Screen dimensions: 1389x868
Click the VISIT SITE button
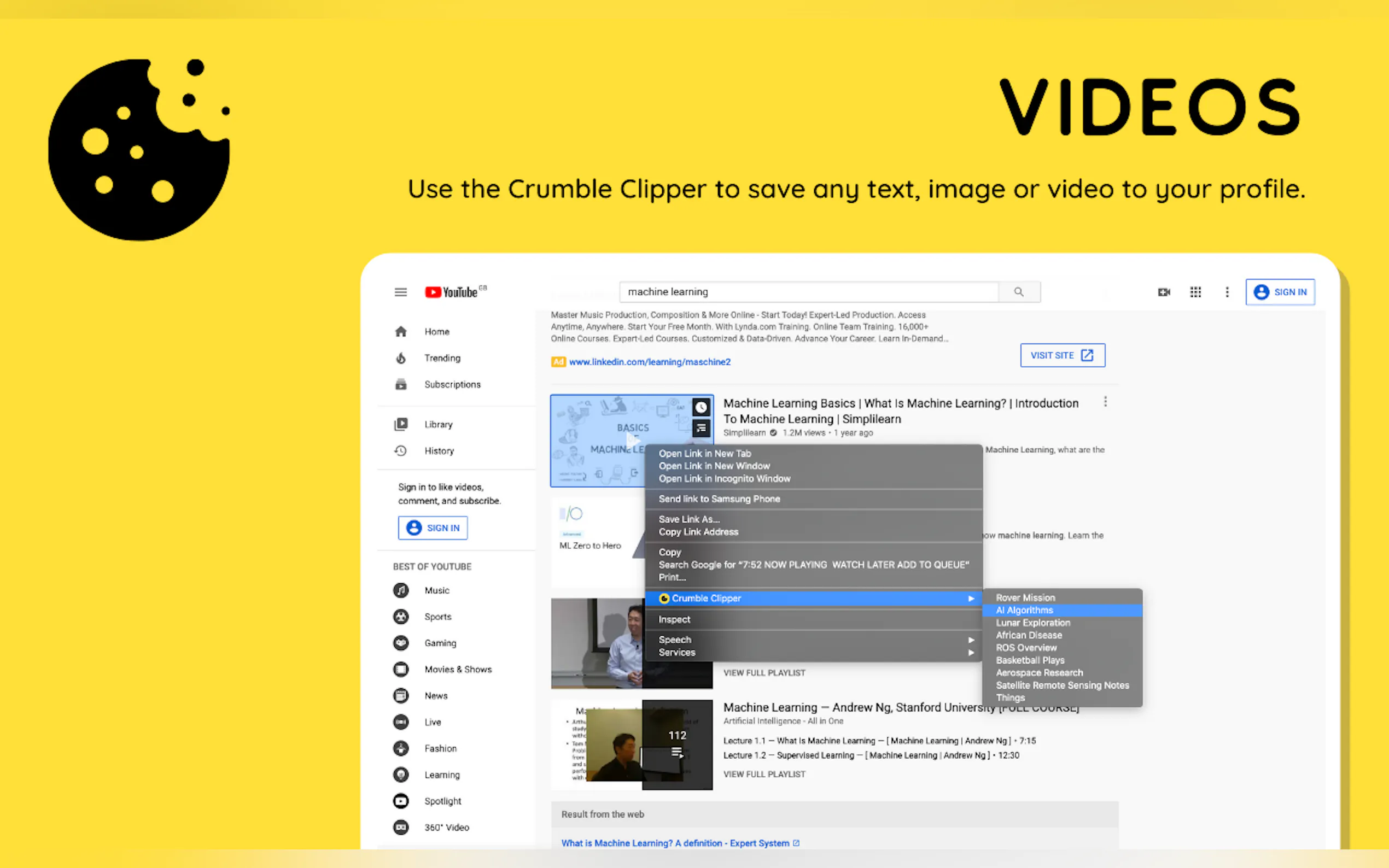(x=1063, y=355)
